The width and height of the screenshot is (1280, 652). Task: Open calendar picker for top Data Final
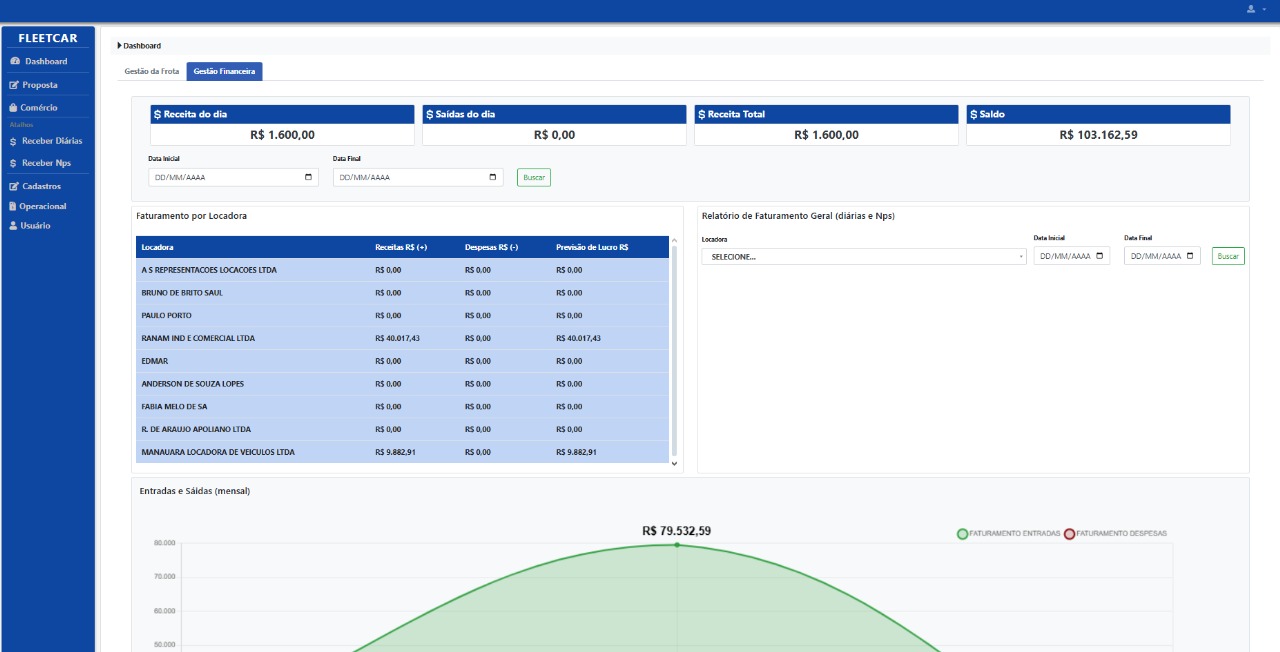point(493,177)
